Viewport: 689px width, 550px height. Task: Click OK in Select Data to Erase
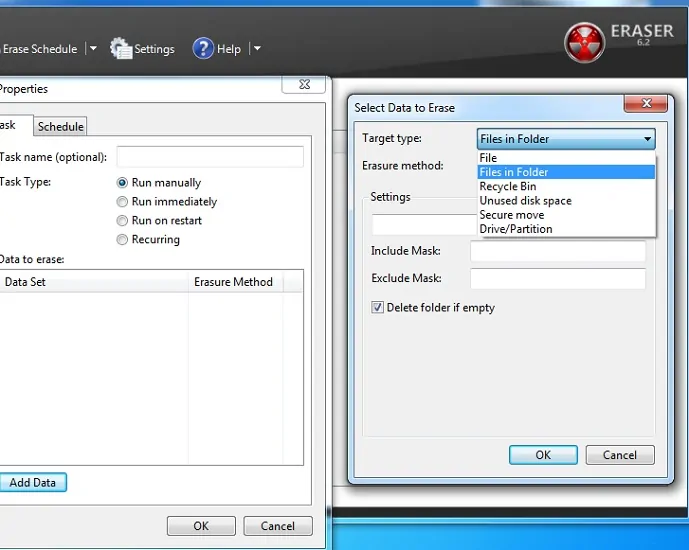pyautogui.click(x=543, y=455)
